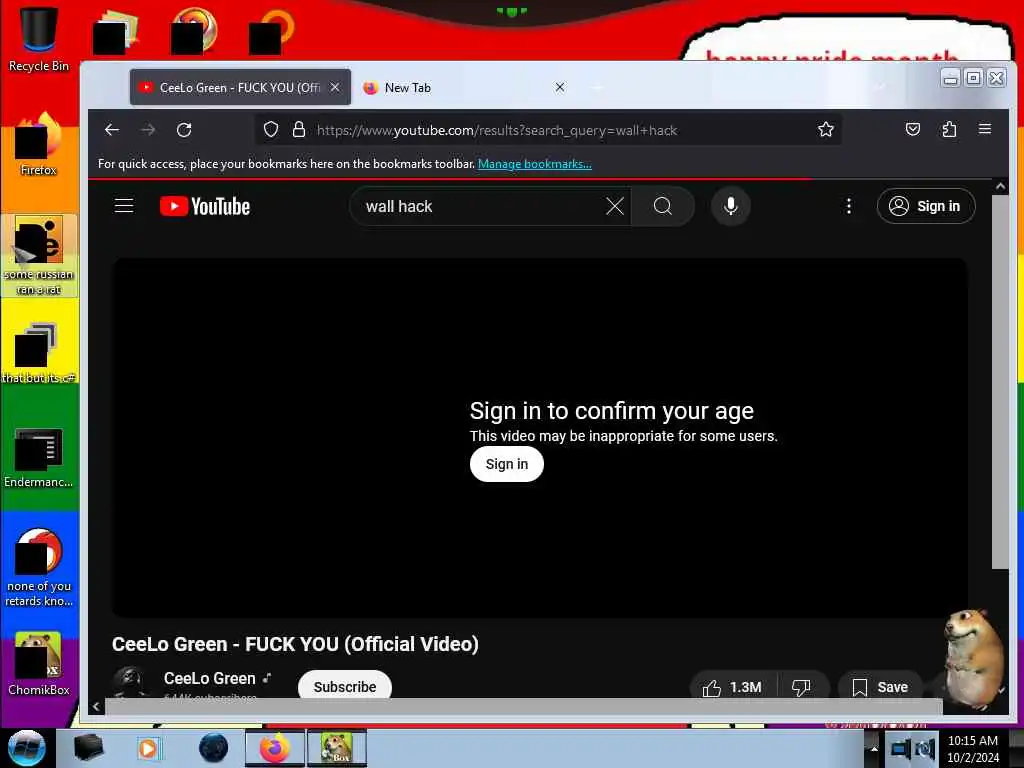Go back in Firefox browser
The height and width of the screenshot is (768, 1024).
(112, 130)
